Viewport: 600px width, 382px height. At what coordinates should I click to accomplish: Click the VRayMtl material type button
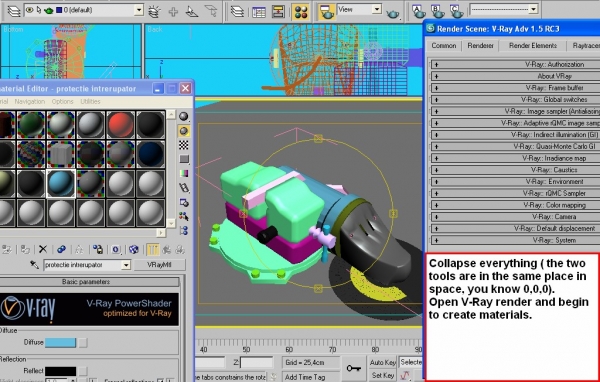click(x=160, y=265)
